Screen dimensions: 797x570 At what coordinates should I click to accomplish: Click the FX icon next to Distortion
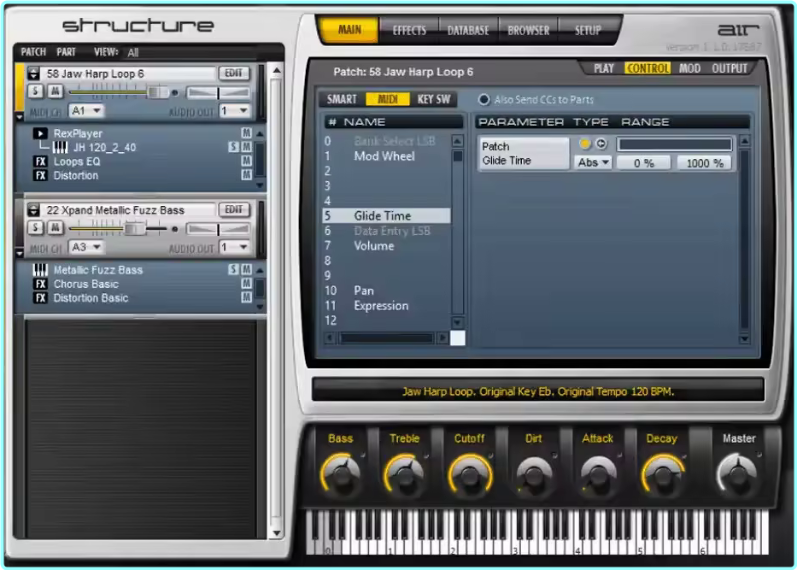40,175
